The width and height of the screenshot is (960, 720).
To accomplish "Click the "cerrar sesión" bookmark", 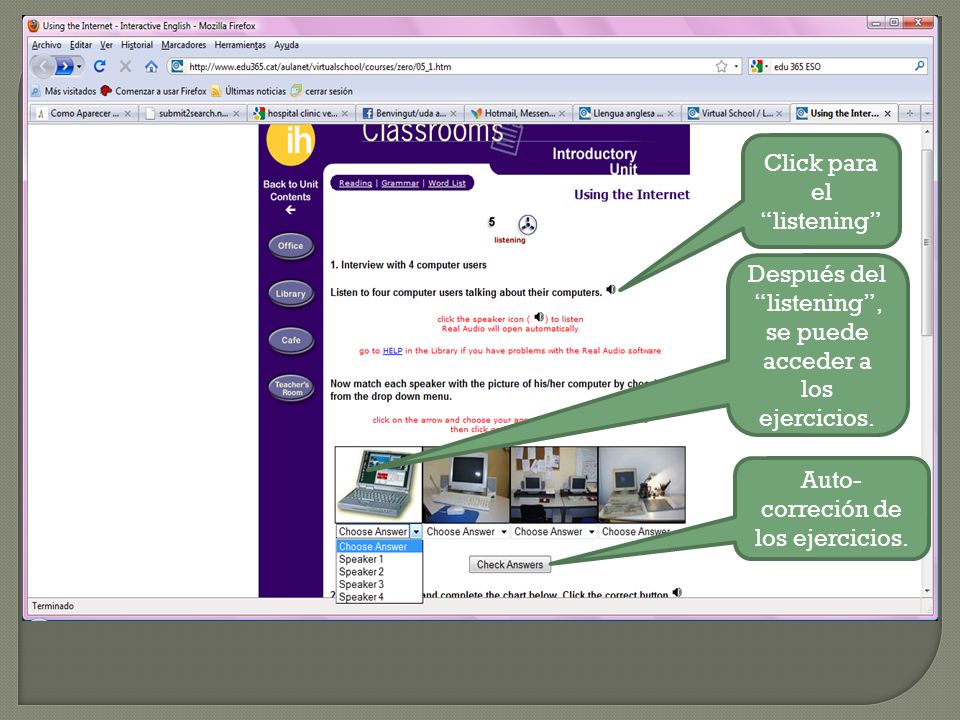I will coord(321,91).
